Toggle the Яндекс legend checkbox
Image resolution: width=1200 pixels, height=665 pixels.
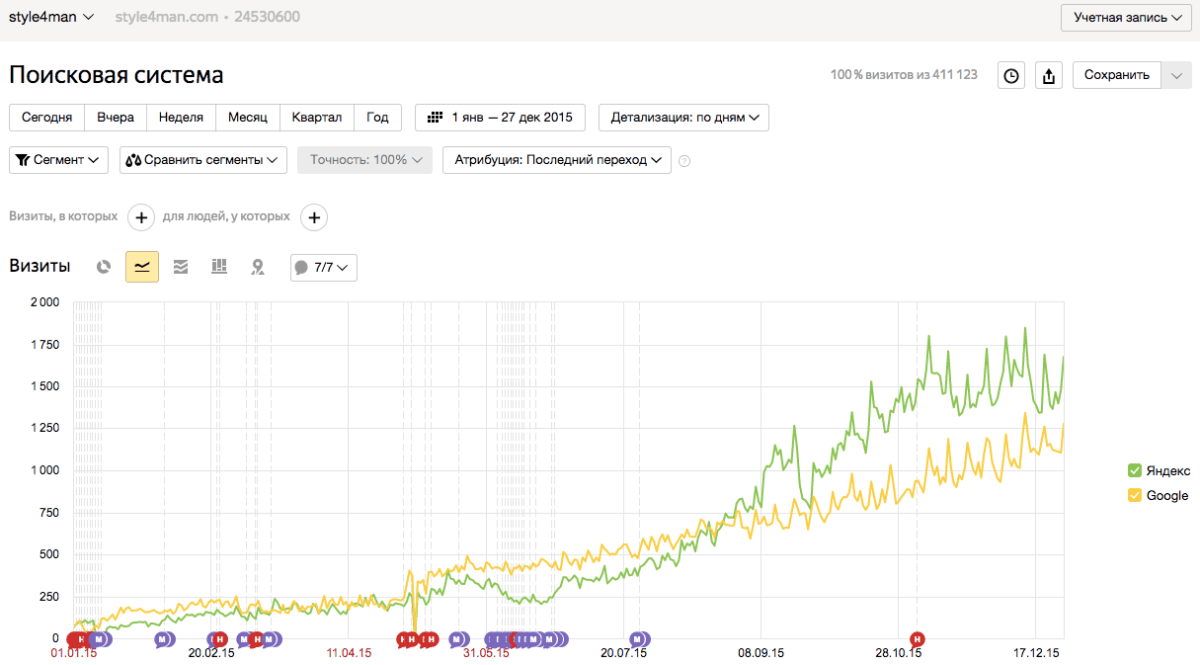[1134, 471]
